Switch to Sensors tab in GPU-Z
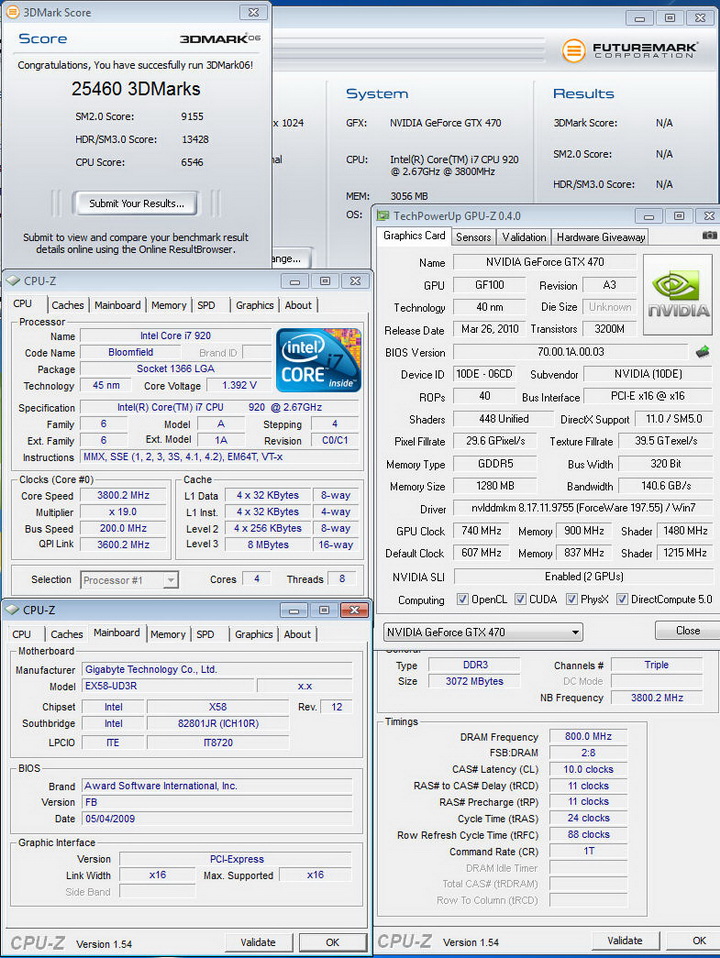This screenshot has height=958, width=720. 474,237
